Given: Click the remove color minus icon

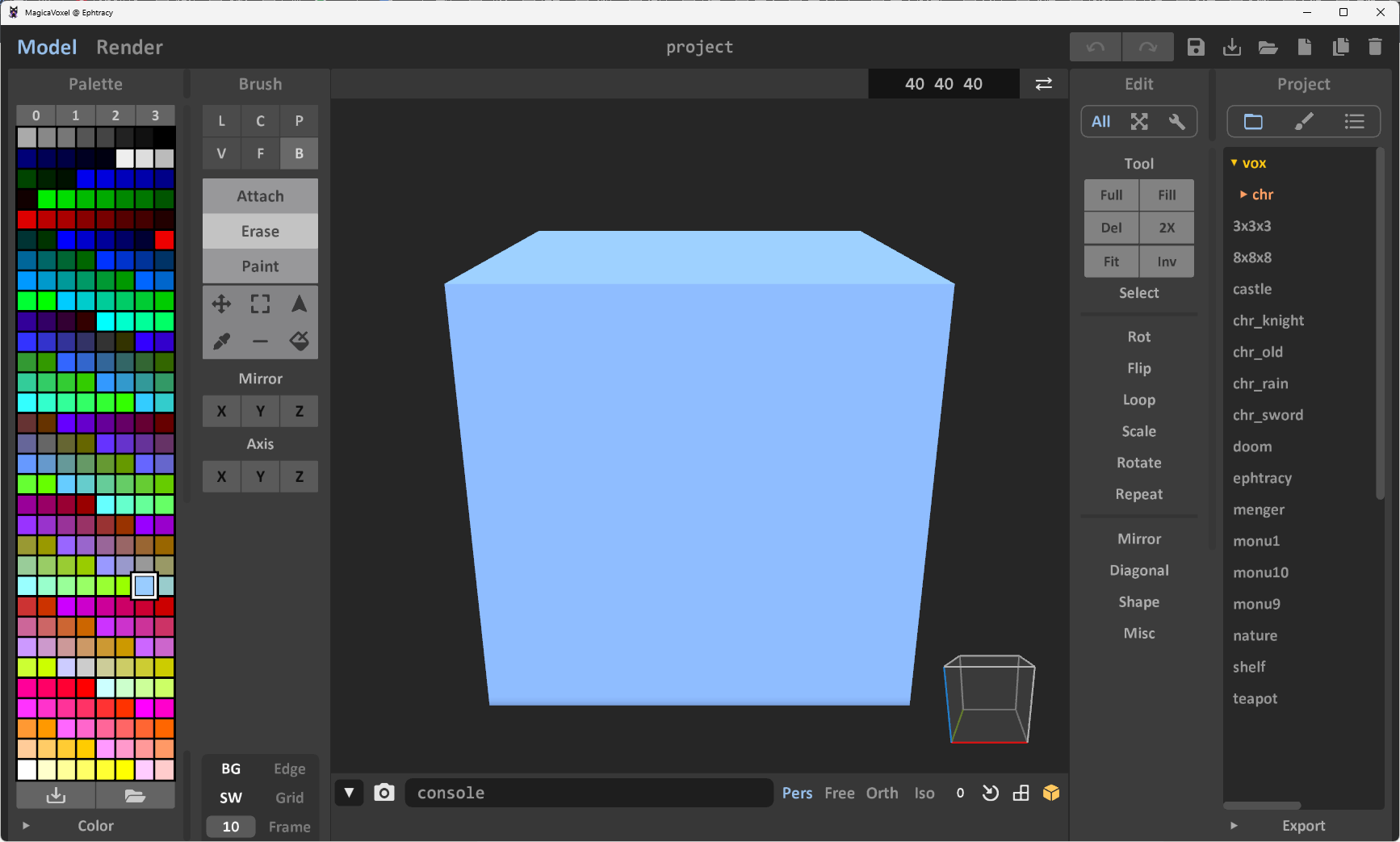Looking at the screenshot, I should coord(260,341).
